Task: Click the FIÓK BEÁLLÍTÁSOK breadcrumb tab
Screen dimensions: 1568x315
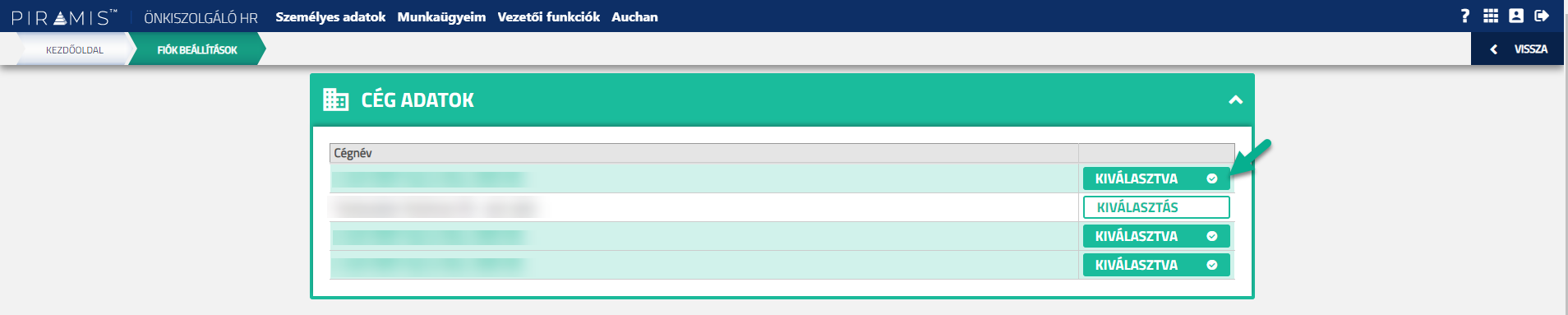Action: coord(197,49)
